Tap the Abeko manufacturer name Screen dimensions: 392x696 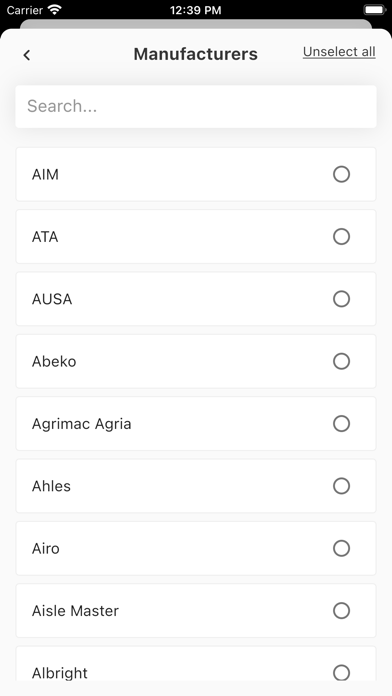[x=54, y=361]
